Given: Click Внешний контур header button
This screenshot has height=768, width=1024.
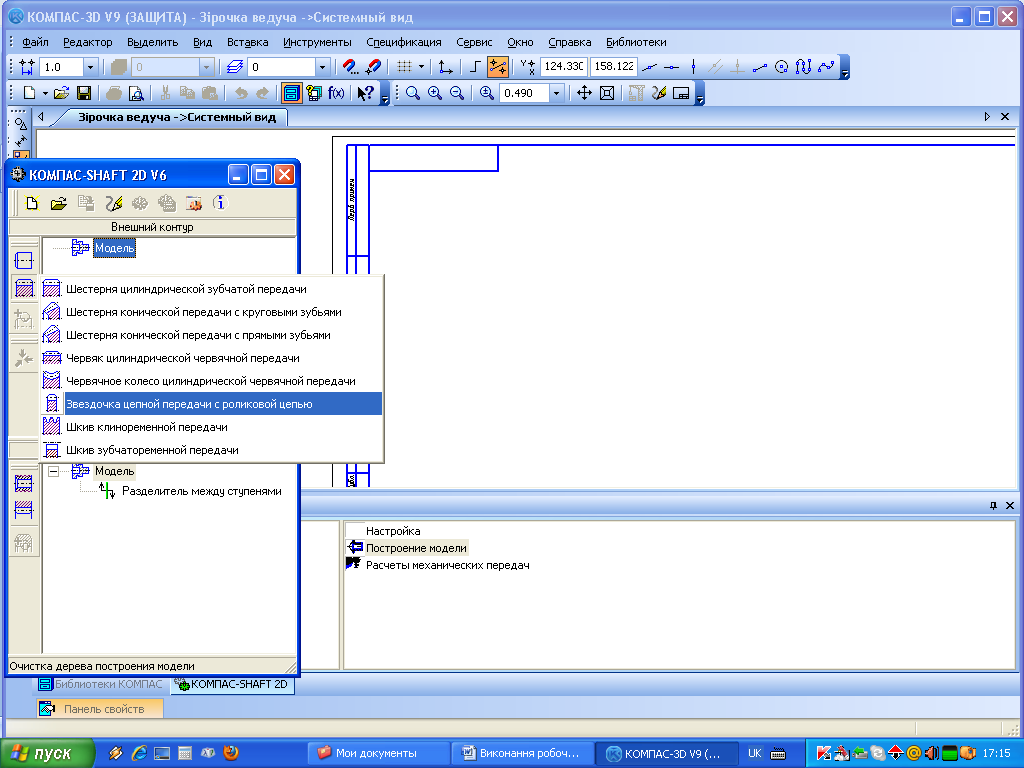Looking at the screenshot, I should pos(152,227).
